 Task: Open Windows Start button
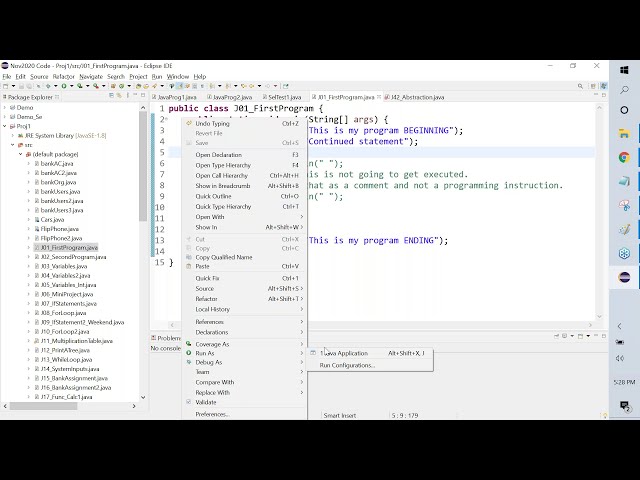pyautogui.click(x=624, y=70)
